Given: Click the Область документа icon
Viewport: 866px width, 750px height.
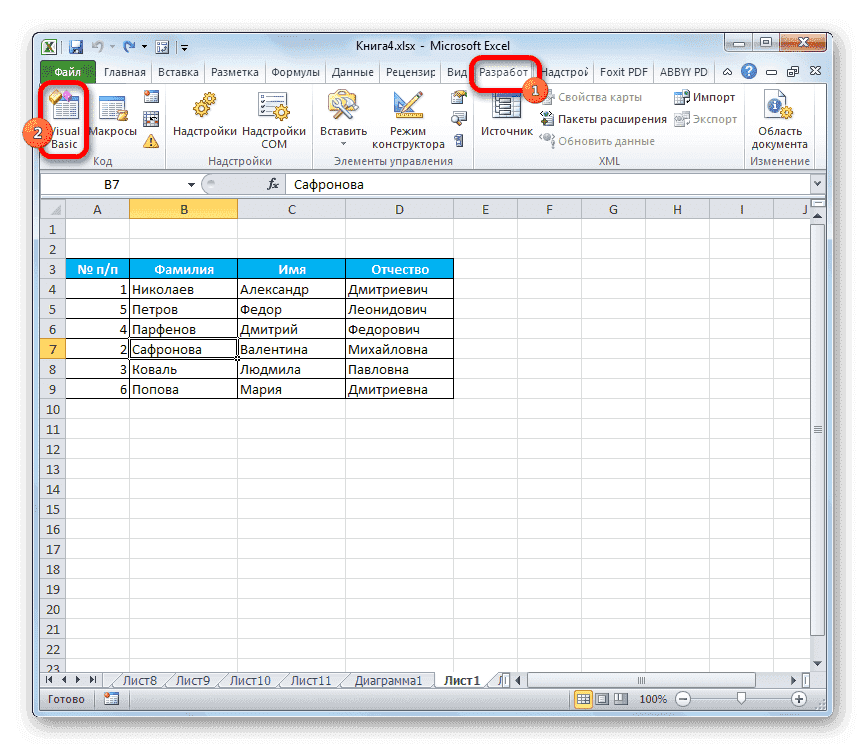Looking at the screenshot, I should tap(779, 113).
